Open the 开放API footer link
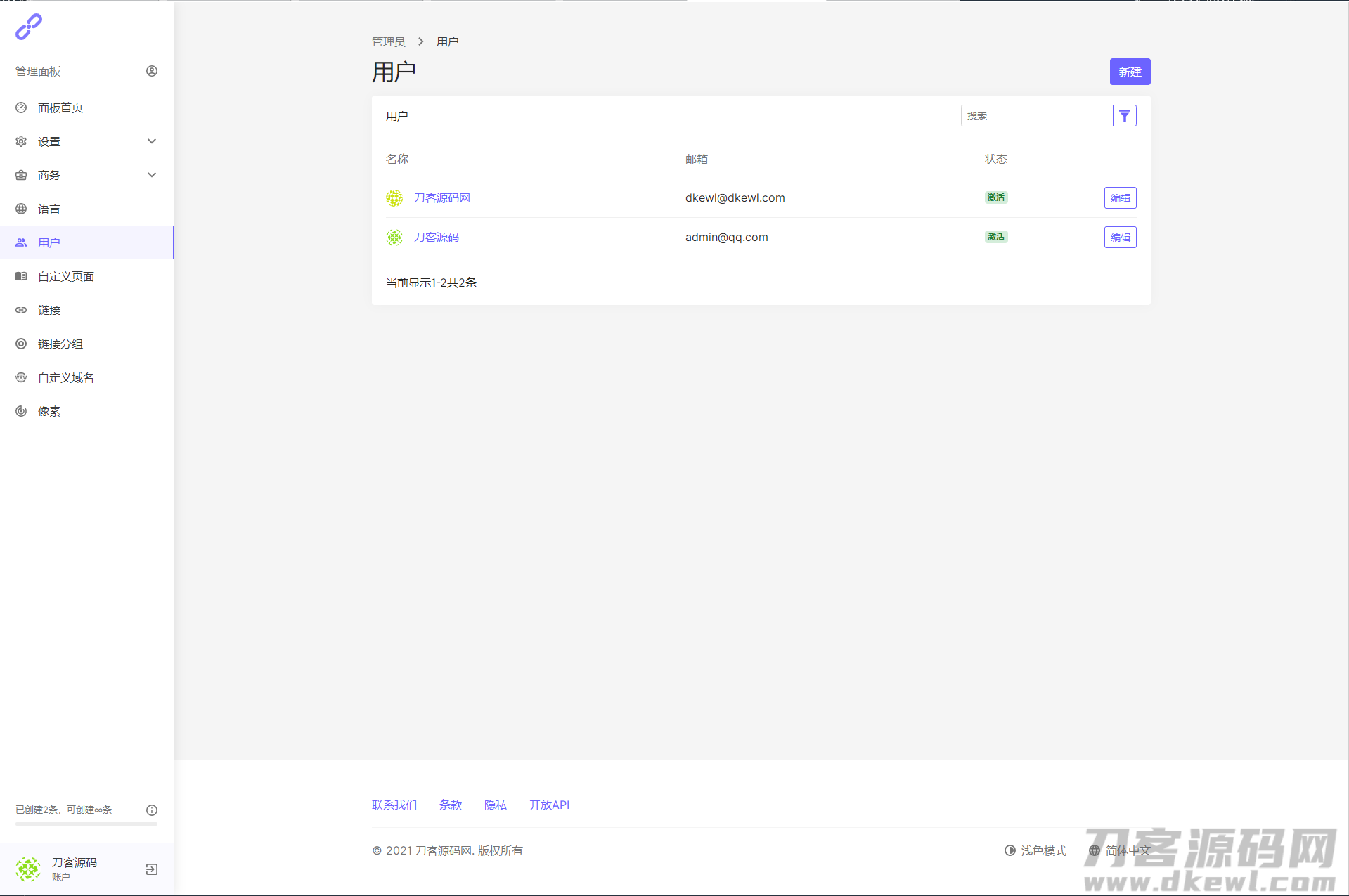The width and height of the screenshot is (1349, 896). click(x=549, y=805)
